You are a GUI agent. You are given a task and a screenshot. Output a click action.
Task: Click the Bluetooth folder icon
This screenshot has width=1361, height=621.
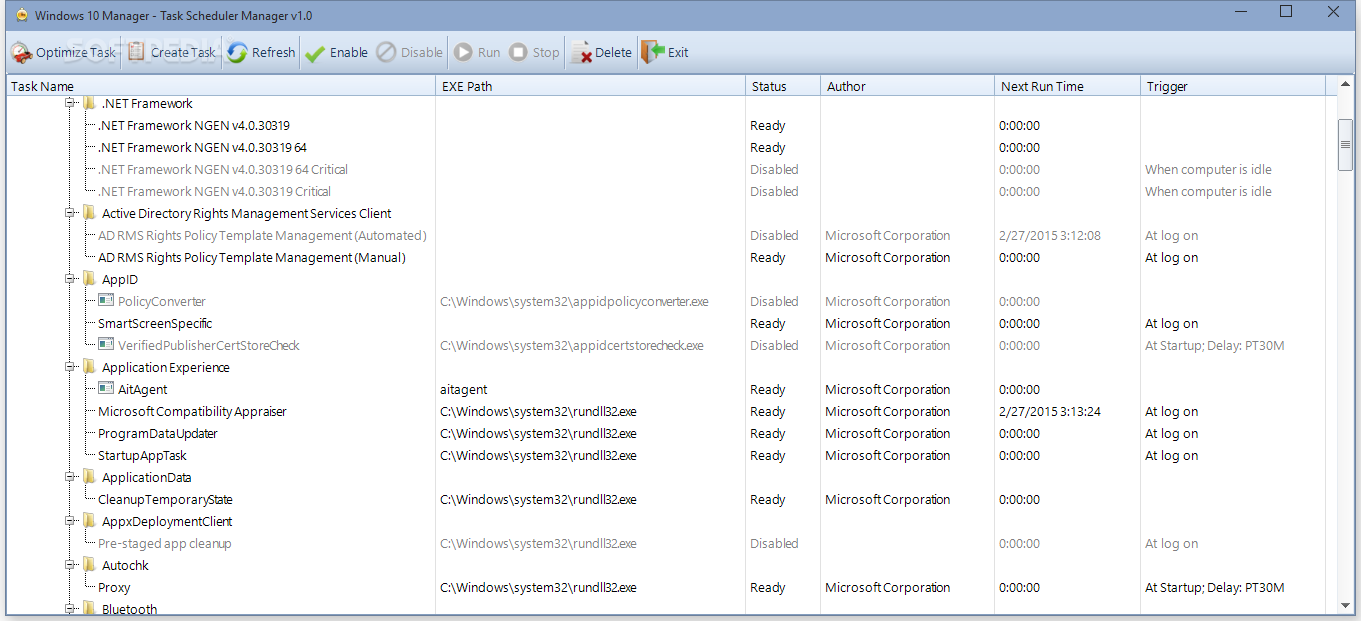tap(89, 609)
